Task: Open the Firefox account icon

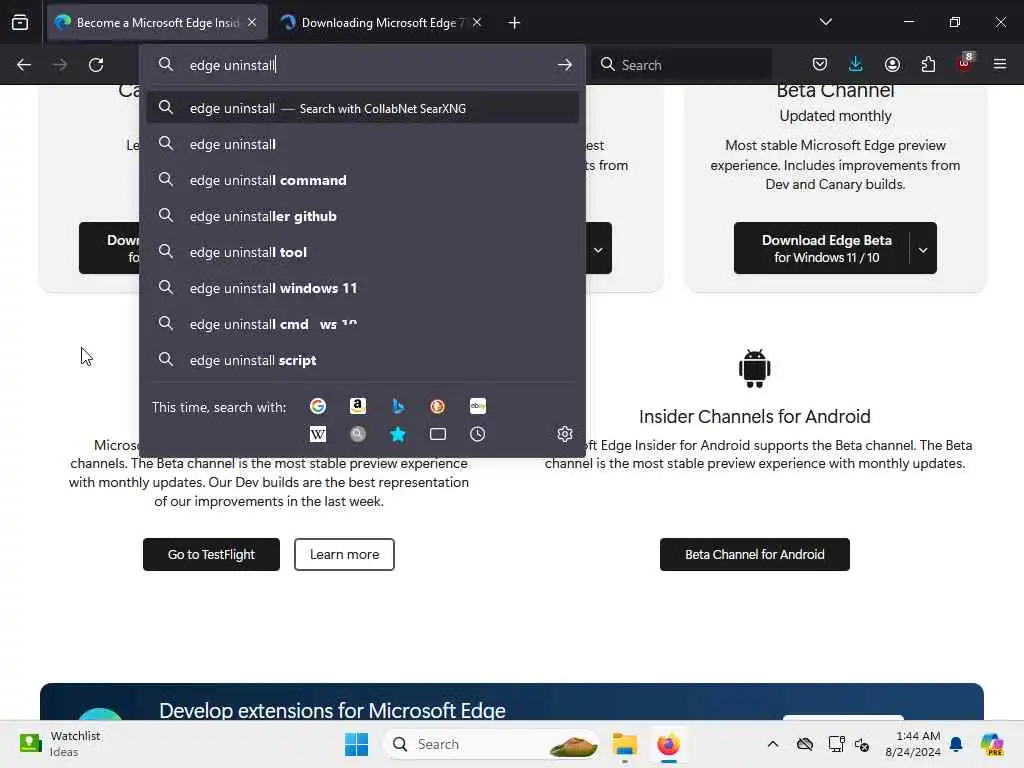Action: tap(892, 64)
